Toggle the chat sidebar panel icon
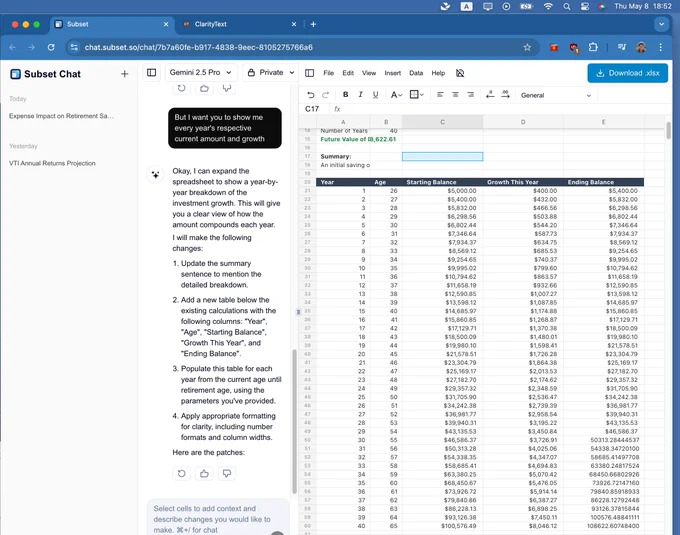 [151, 72]
